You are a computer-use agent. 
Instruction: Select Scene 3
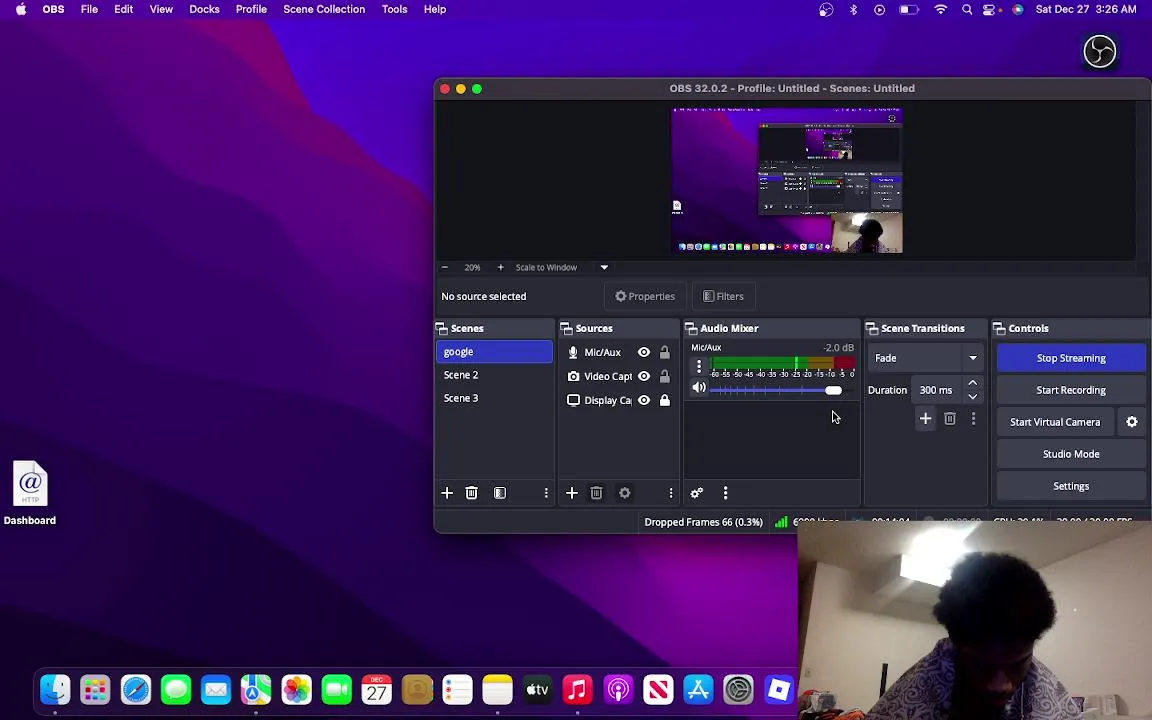(494, 398)
